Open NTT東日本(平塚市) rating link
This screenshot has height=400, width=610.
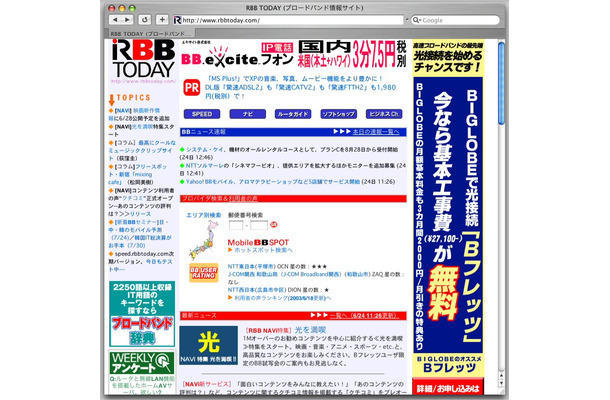252,267
